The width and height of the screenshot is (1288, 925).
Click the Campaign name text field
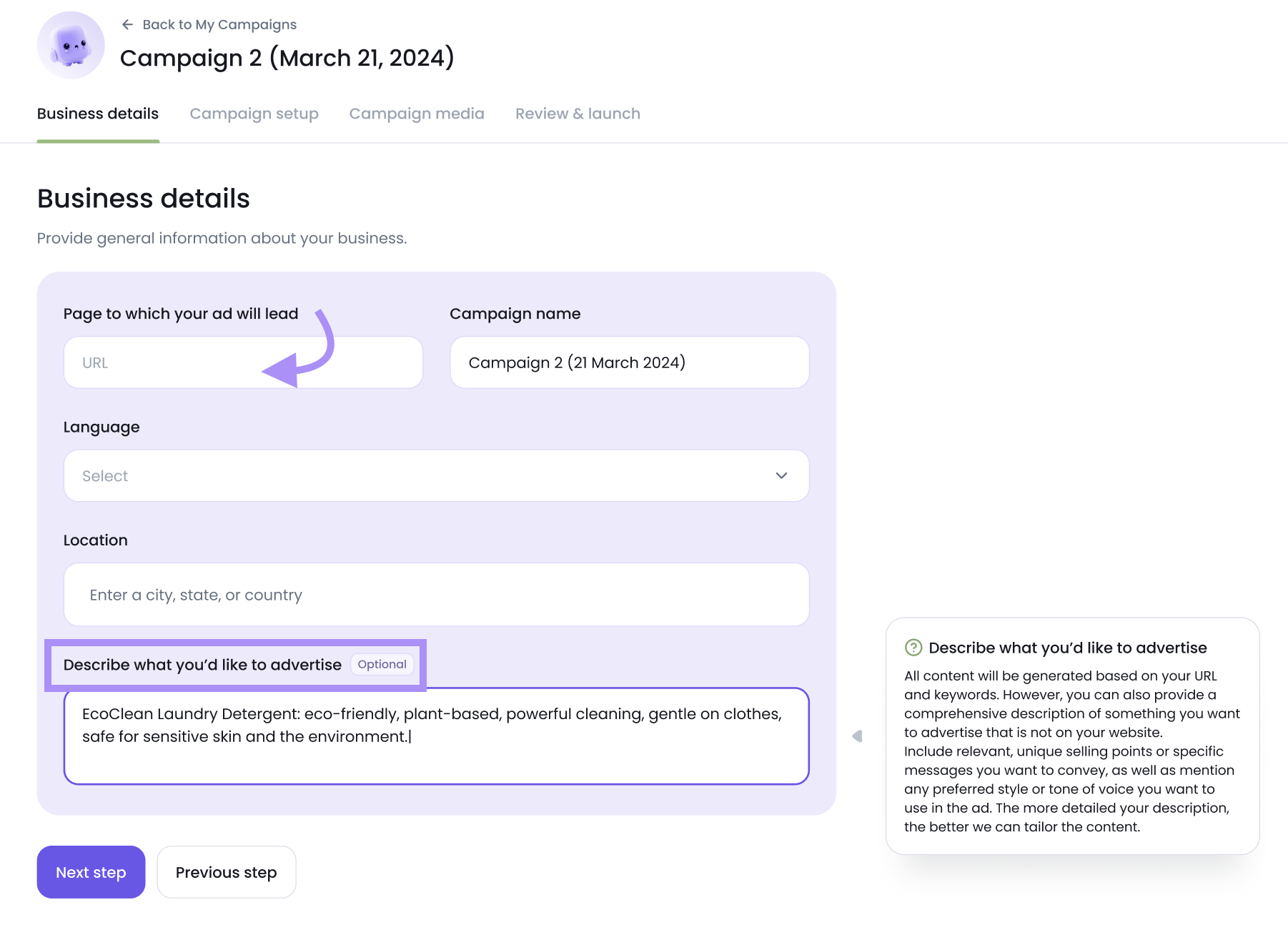[629, 363]
